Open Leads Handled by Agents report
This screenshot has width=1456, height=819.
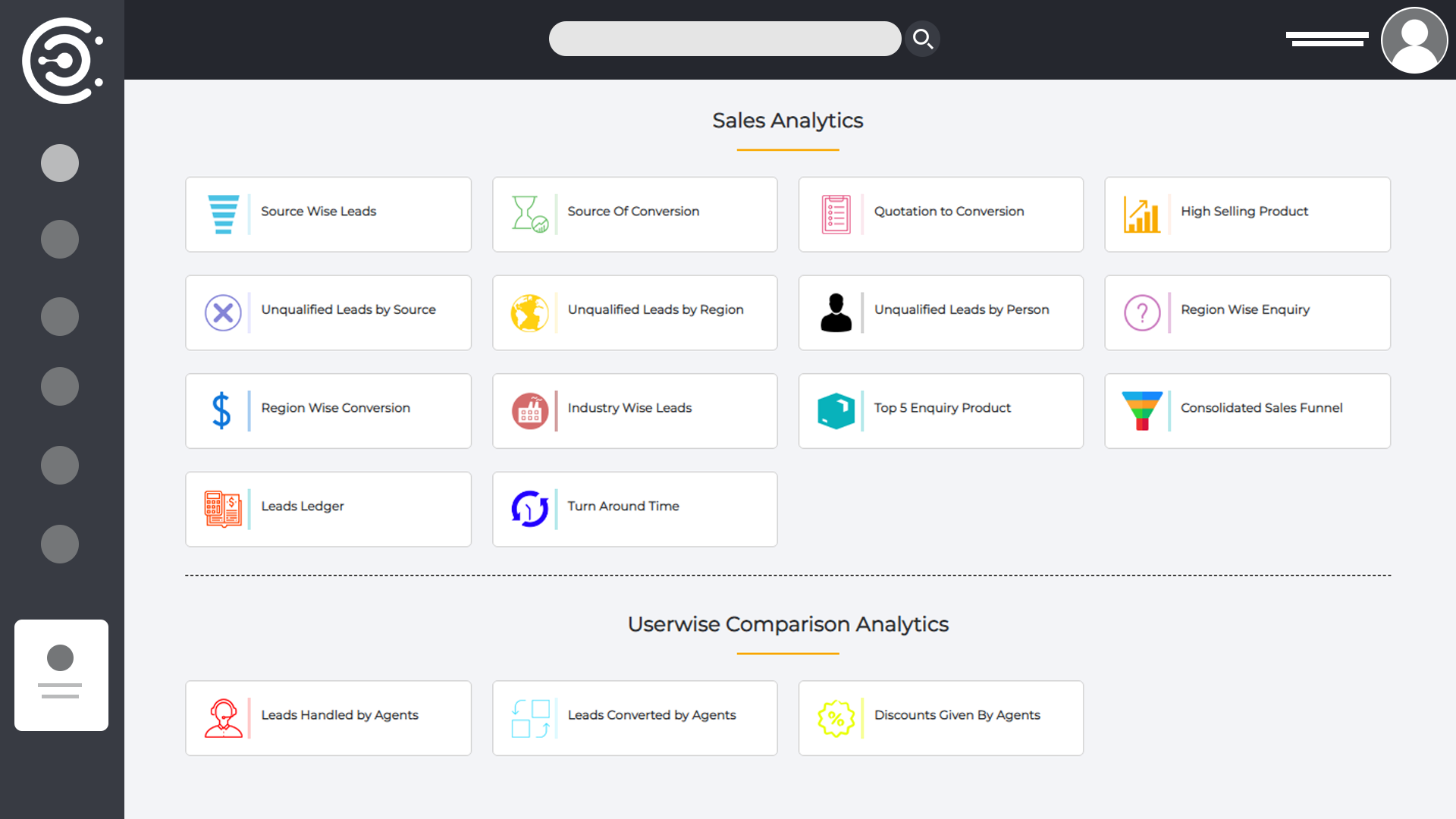[328, 718]
